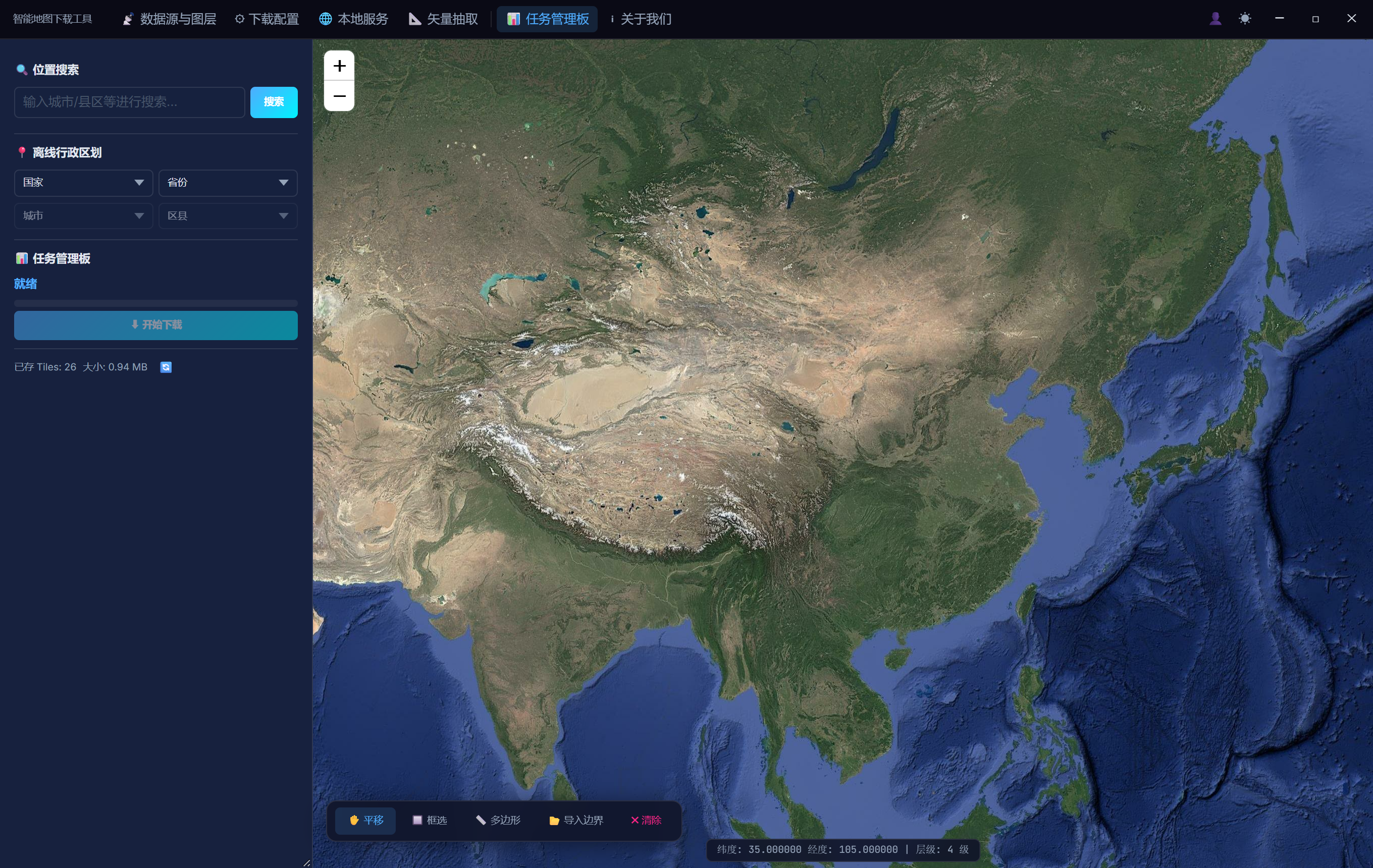The image size is (1373, 868).
Task: Zoom out the map with minus button
Action: coord(339,96)
